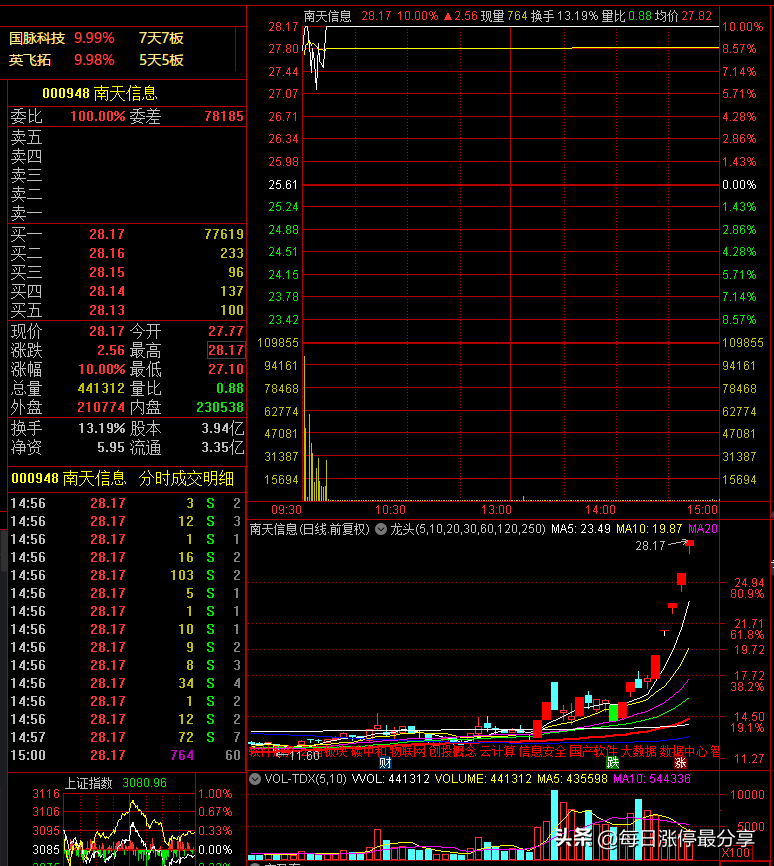Screen dimensions: 774x866
Task: Click the 13:00 time axis label
Action: [x=496, y=510]
